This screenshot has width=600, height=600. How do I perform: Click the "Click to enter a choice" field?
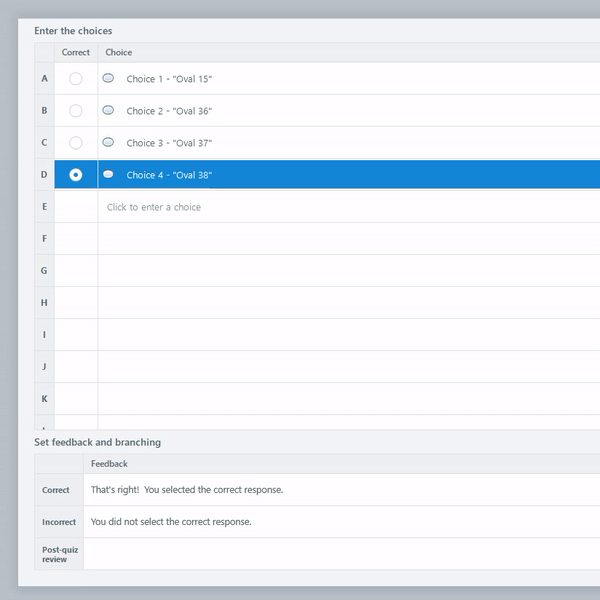(x=349, y=207)
